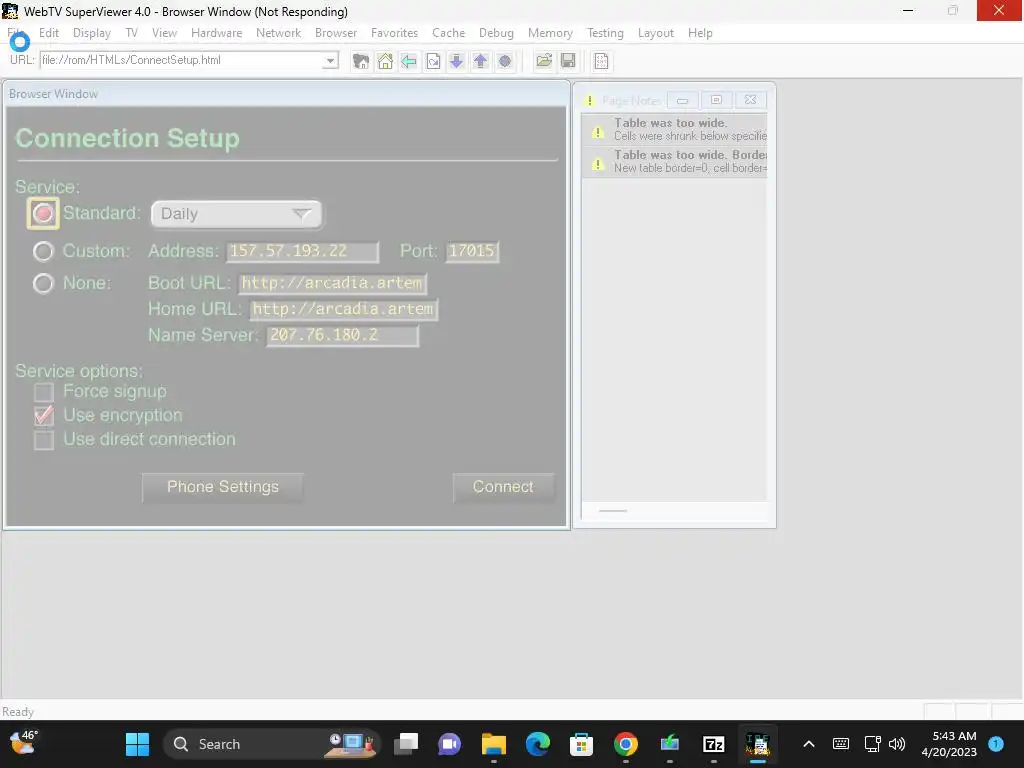Click the Phone Settings button
Image resolution: width=1024 pixels, height=768 pixels.
(223, 487)
